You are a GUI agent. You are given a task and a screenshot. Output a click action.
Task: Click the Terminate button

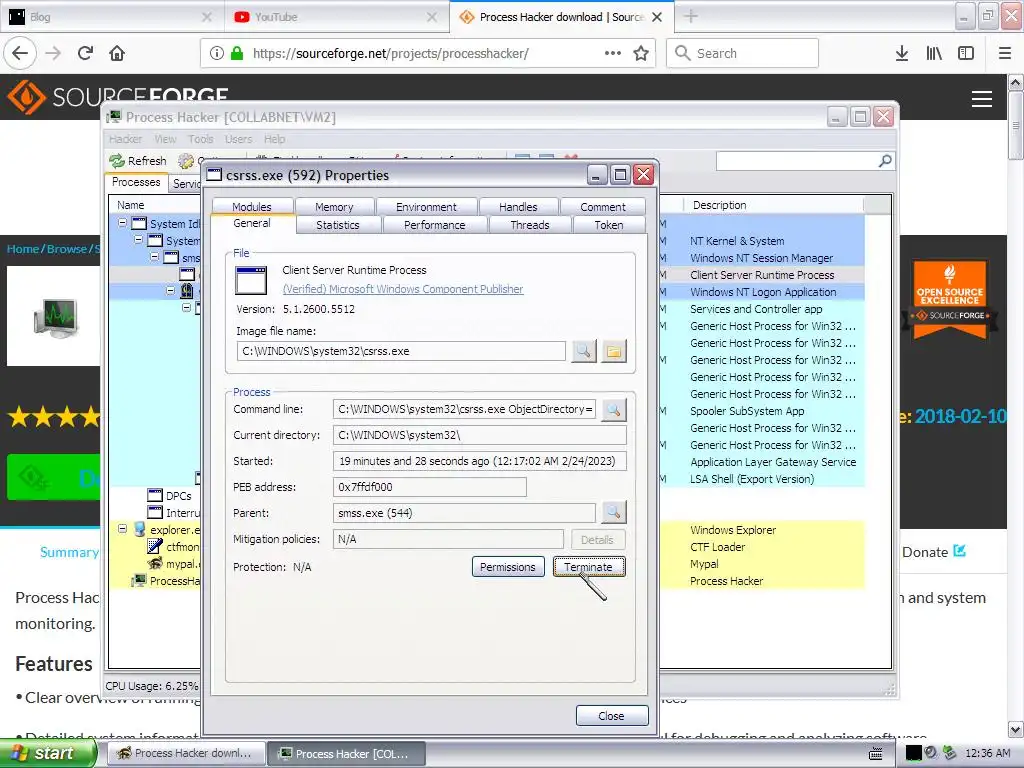tap(588, 567)
